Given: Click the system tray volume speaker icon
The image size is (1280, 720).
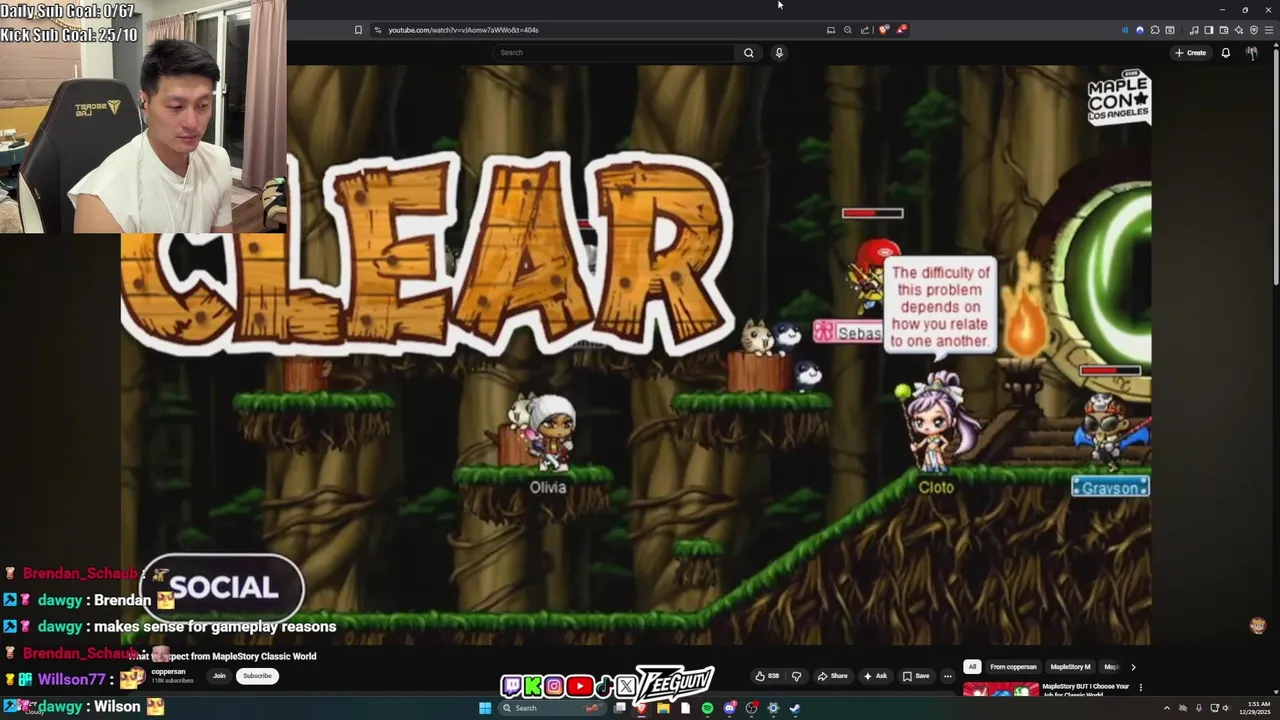Looking at the screenshot, I should 1225,708.
